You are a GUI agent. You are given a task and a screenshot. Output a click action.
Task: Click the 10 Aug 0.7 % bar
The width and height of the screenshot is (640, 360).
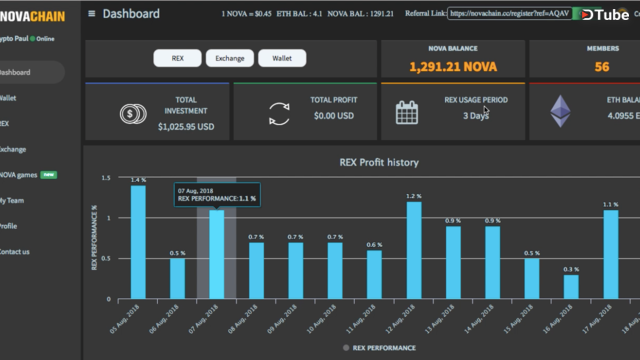pos(335,271)
